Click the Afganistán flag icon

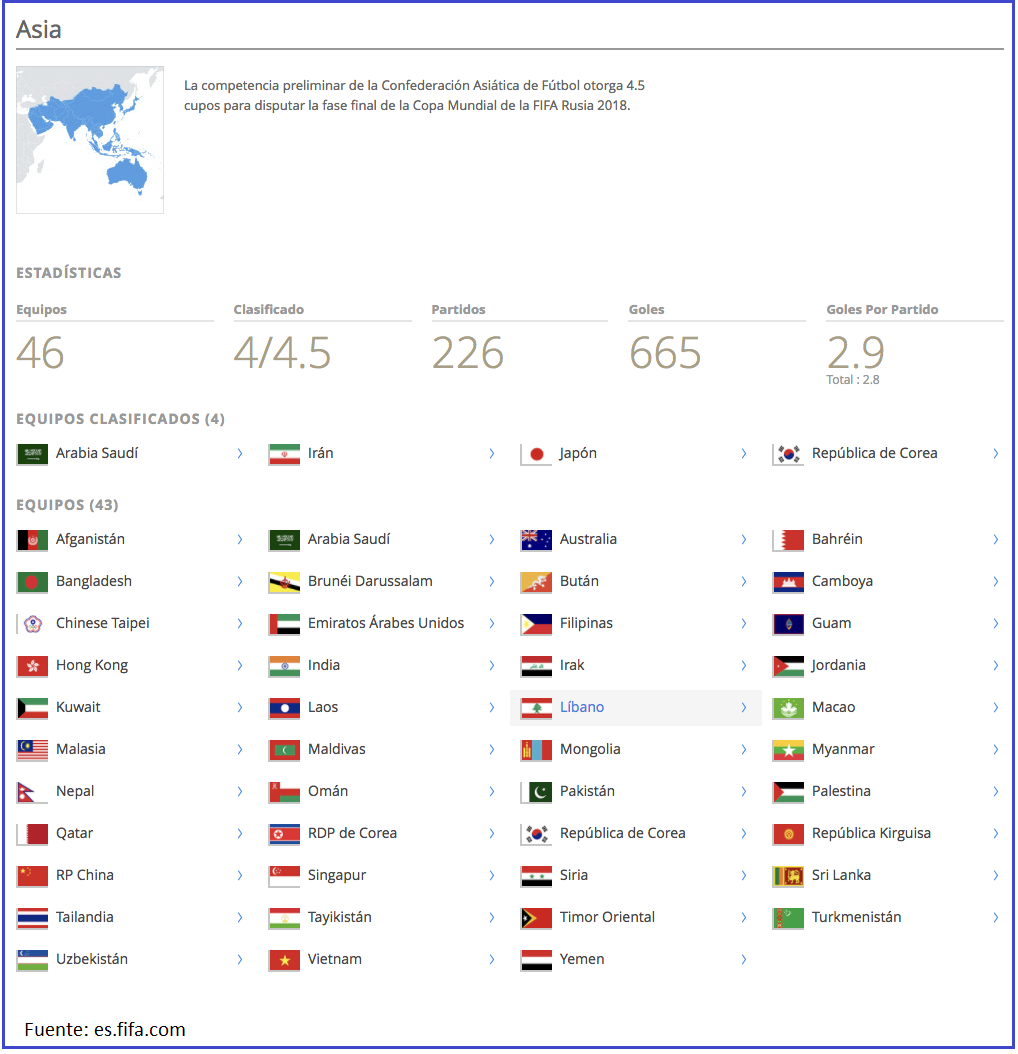(x=32, y=540)
